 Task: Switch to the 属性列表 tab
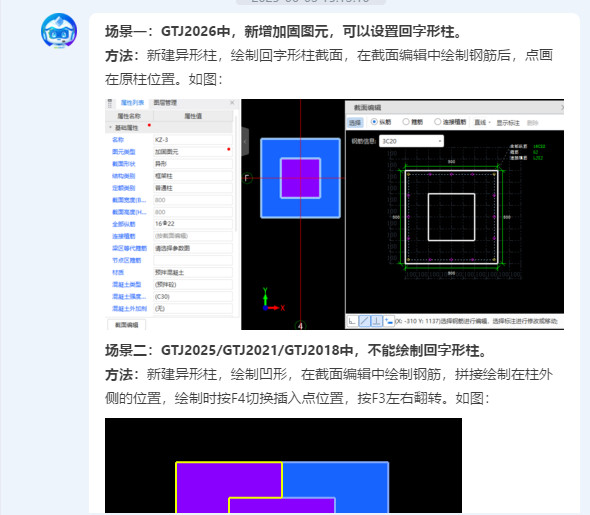coord(132,102)
